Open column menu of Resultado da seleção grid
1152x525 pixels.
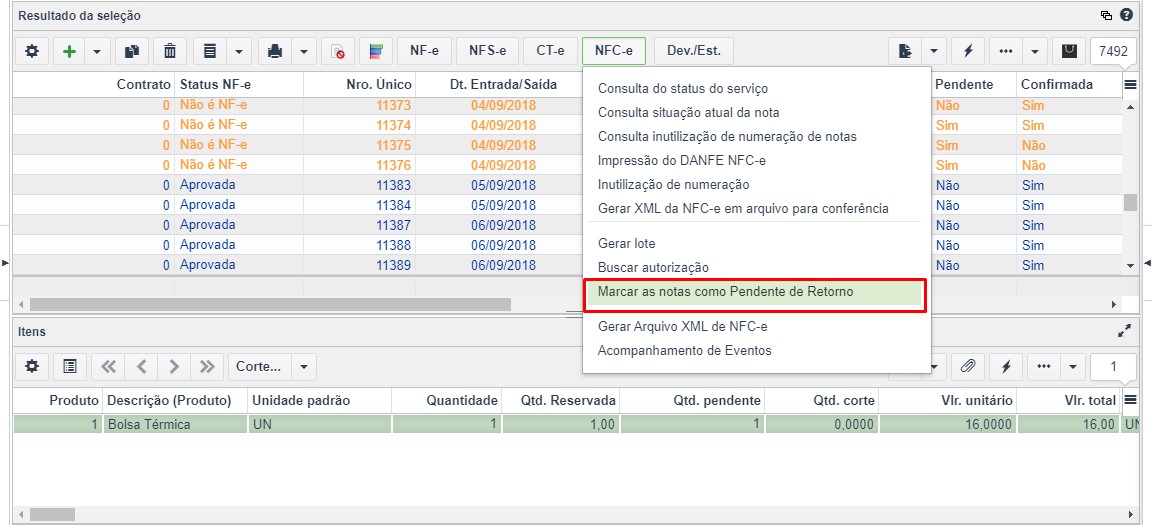tap(1130, 85)
